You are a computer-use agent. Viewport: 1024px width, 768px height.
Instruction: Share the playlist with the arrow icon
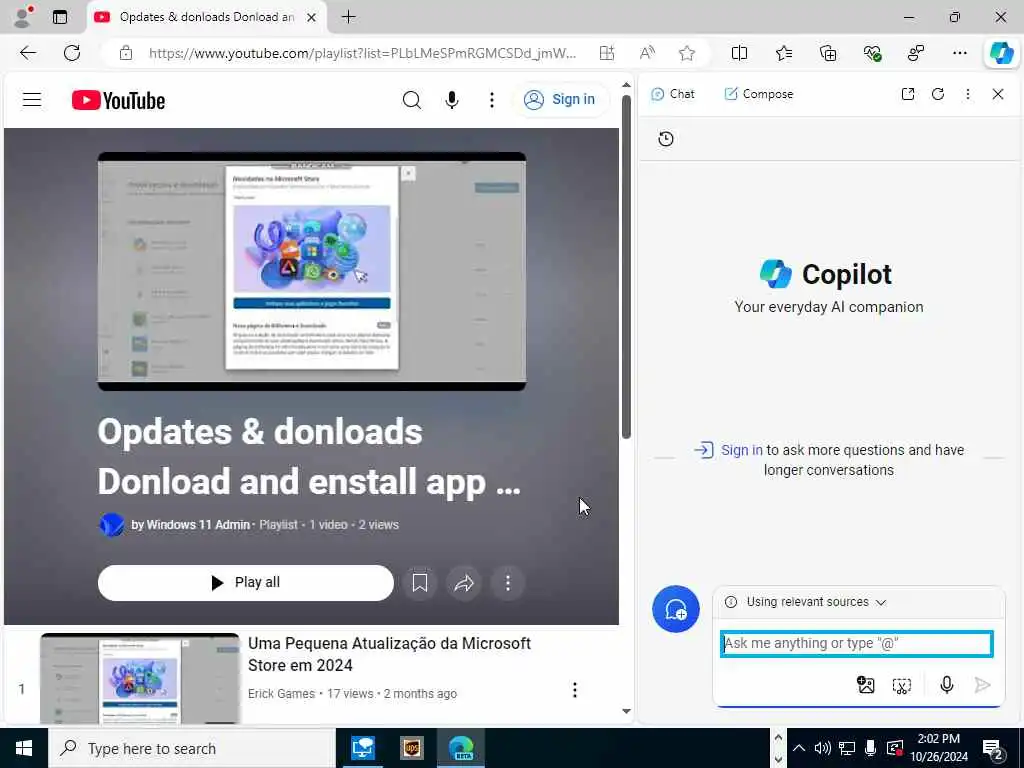pos(464,583)
